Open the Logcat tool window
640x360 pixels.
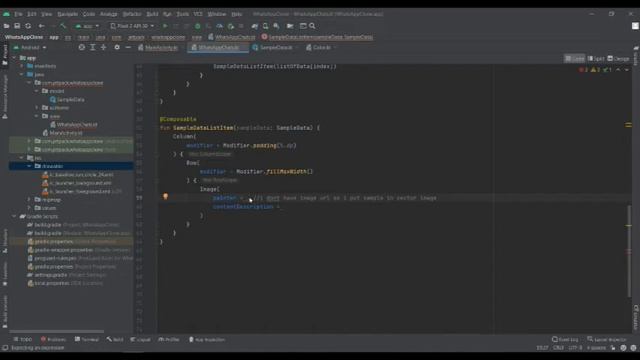(x=140, y=339)
